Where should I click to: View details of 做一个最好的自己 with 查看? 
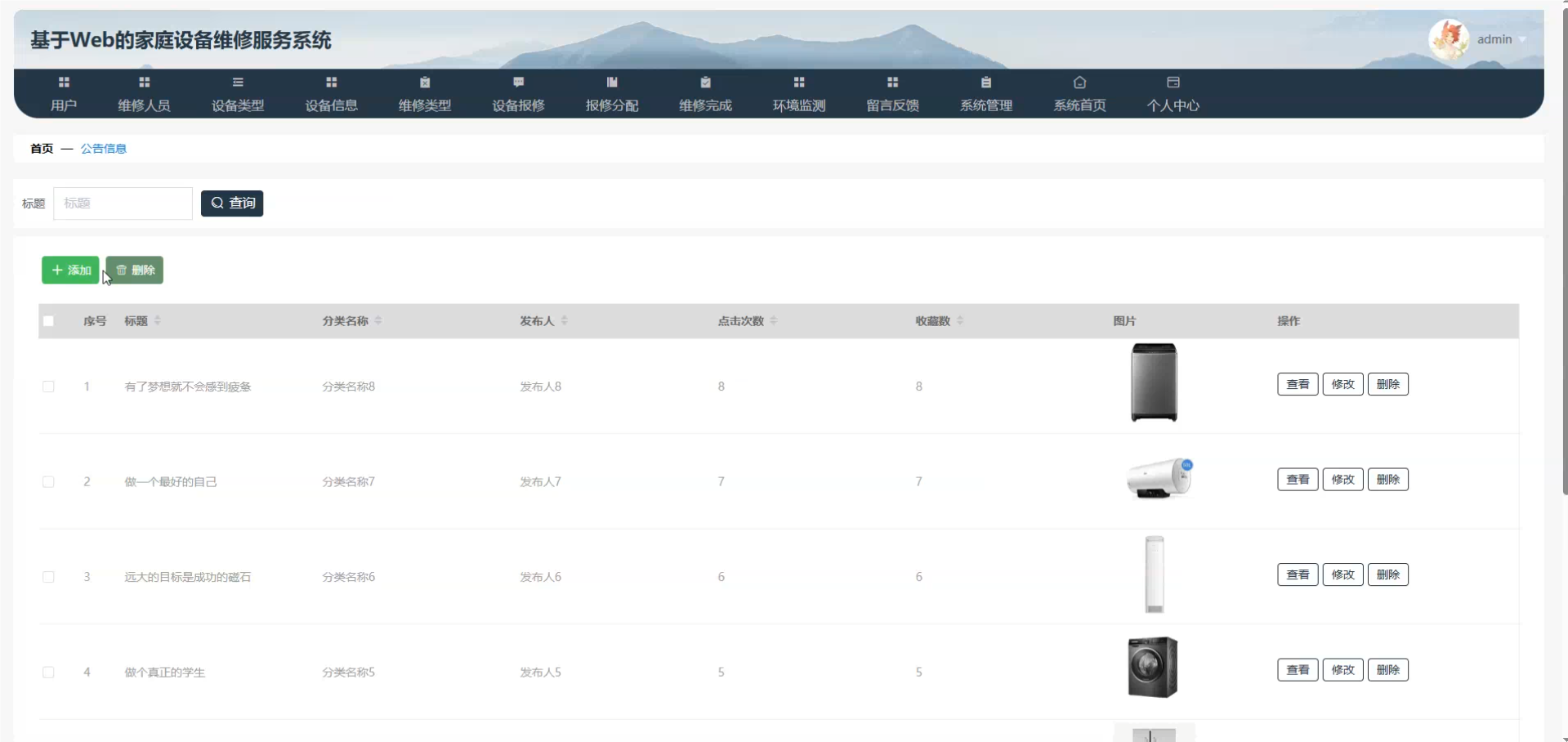[1298, 480]
